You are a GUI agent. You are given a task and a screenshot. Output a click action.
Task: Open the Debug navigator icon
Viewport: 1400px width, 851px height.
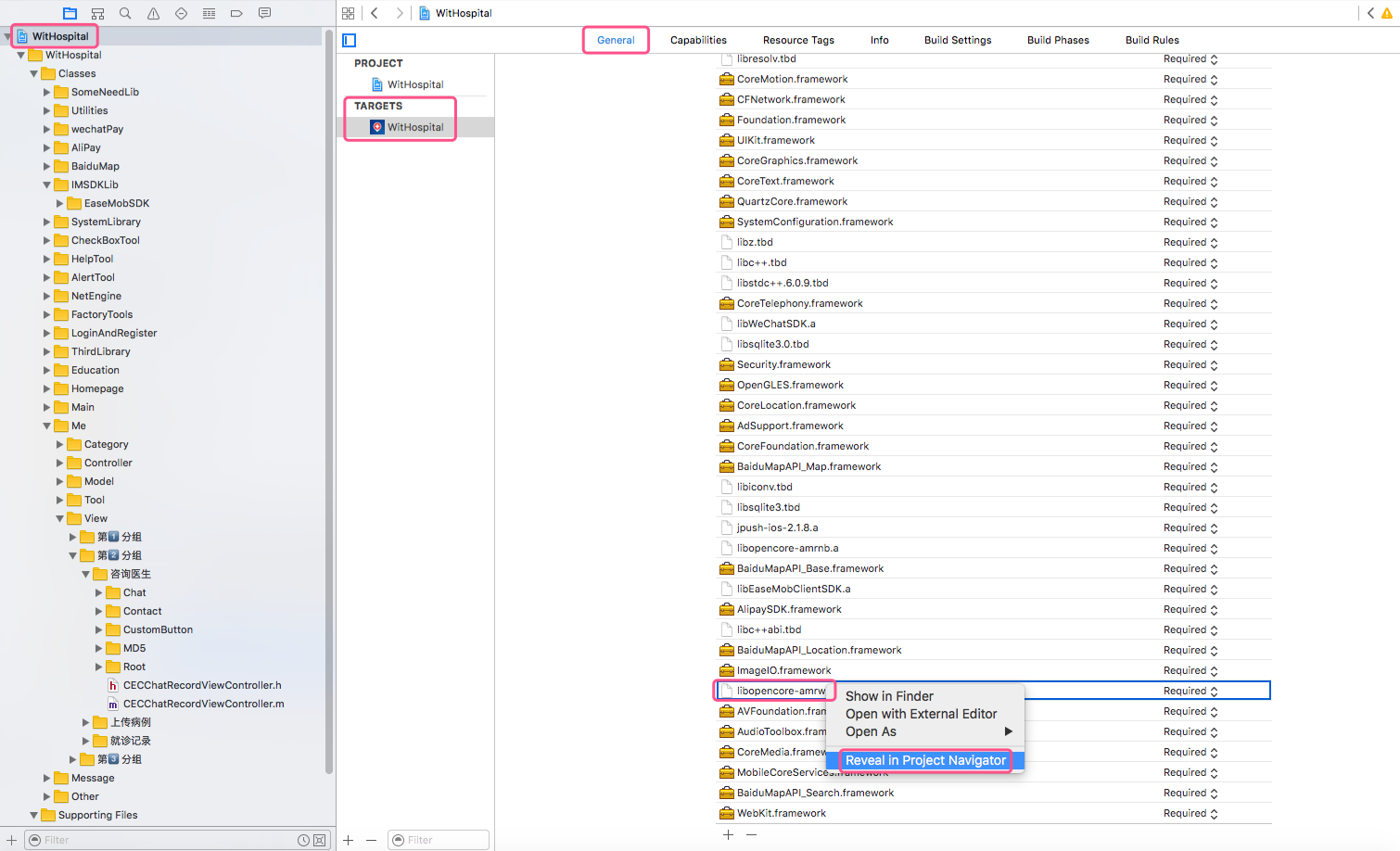pyautogui.click(x=209, y=13)
